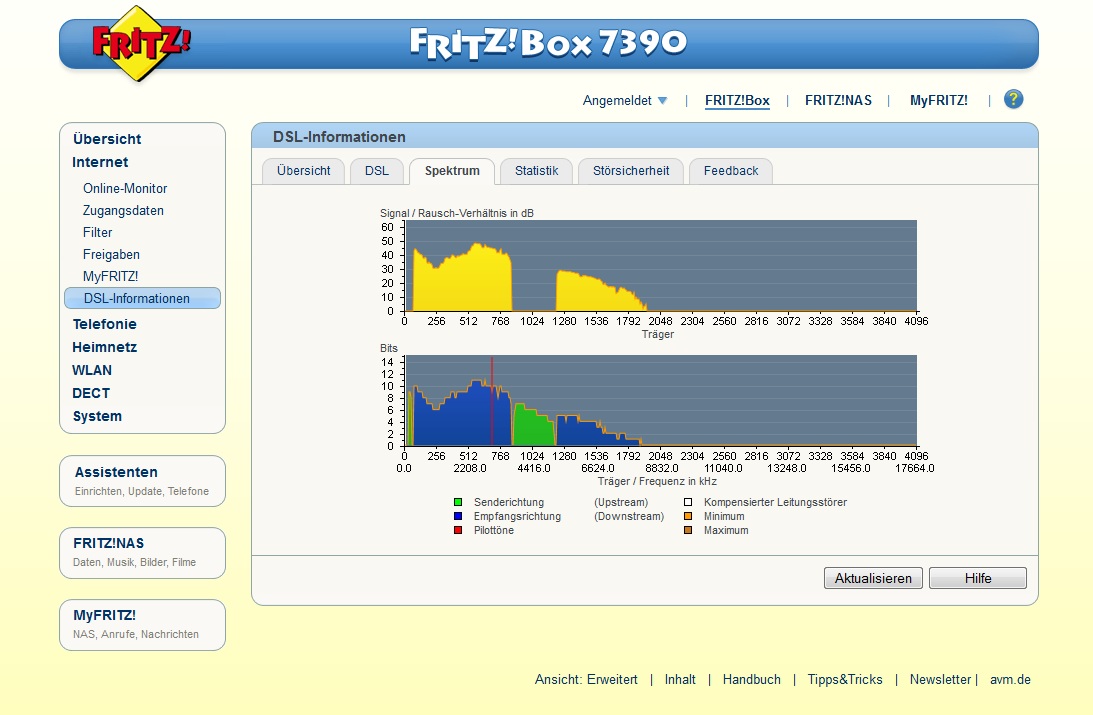Open the MyFRITZ! header link
This screenshot has width=1093, height=715.
(938, 100)
